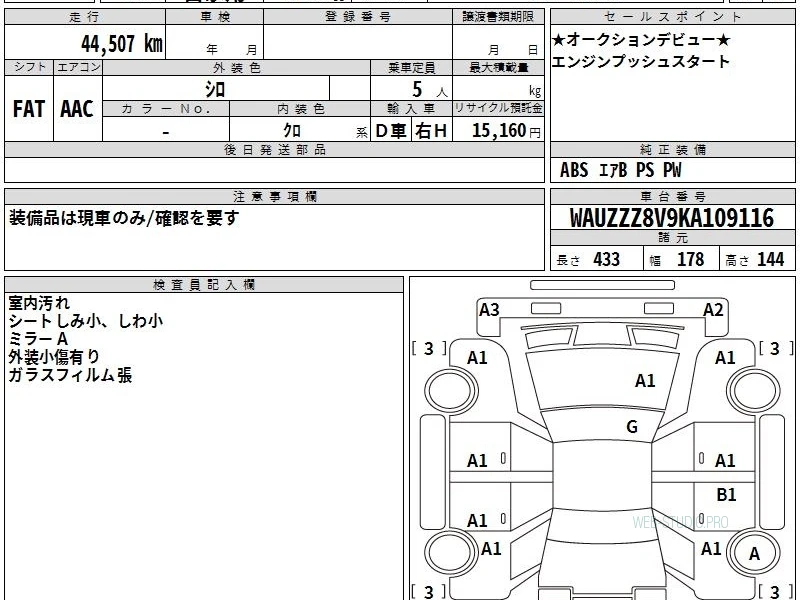Image resolution: width=800 pixels, height=600 pixels.
Task: Select the カラーNo. header
Action: (166, 109)
